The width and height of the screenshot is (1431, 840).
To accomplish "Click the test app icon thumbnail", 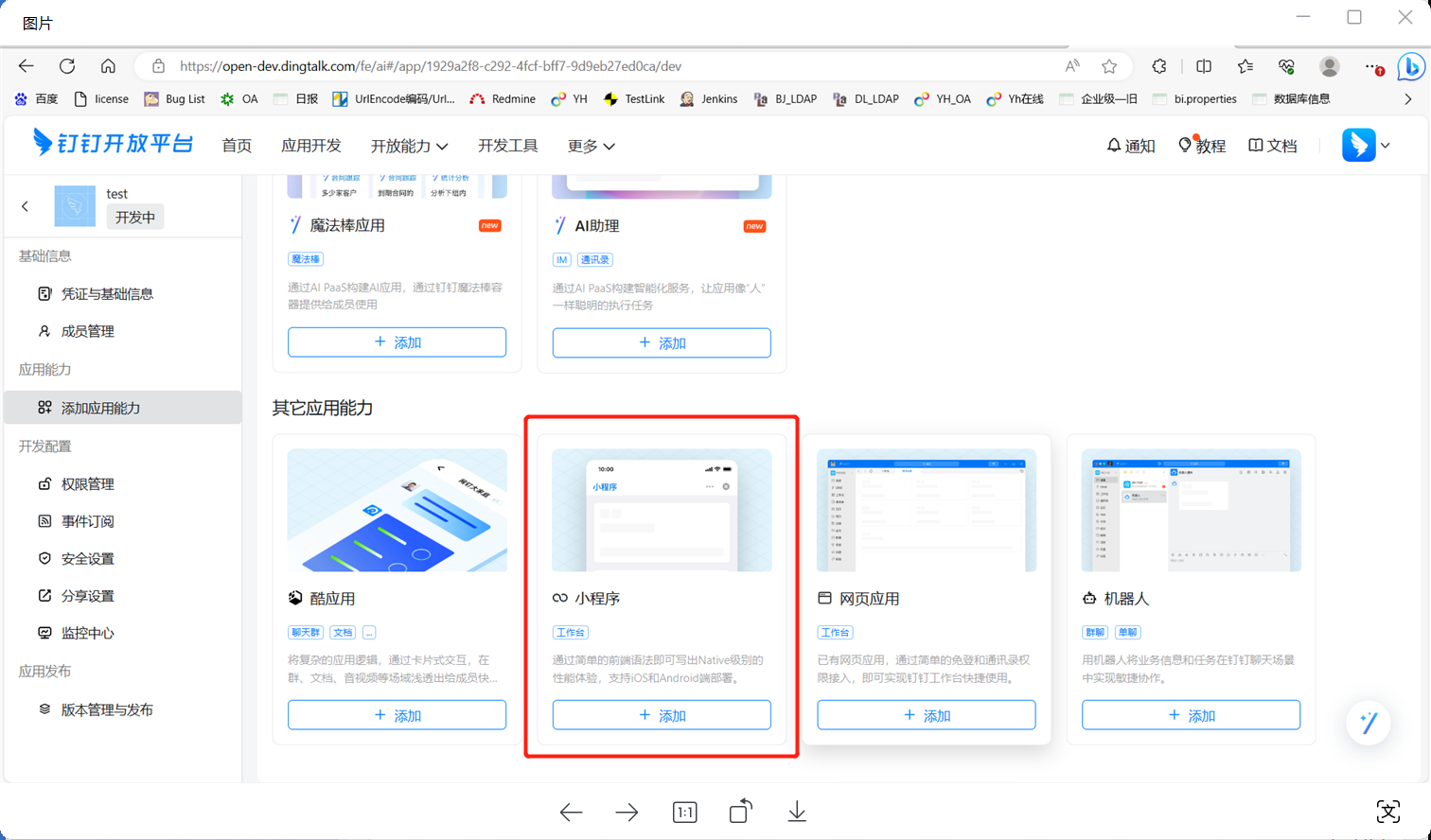I will click(x=75, y=206).
